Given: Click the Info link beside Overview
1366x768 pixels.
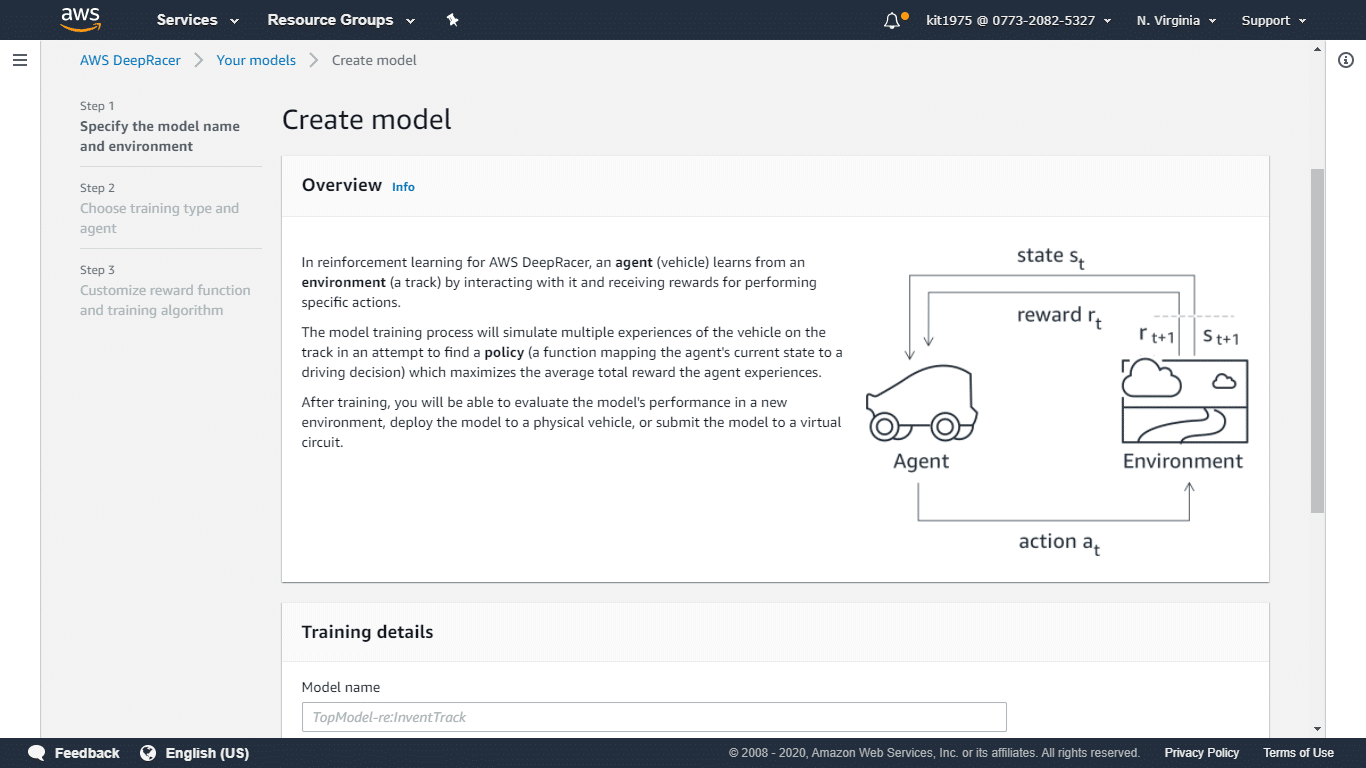Looking at the screenshot, I should [x=403, y=187].
